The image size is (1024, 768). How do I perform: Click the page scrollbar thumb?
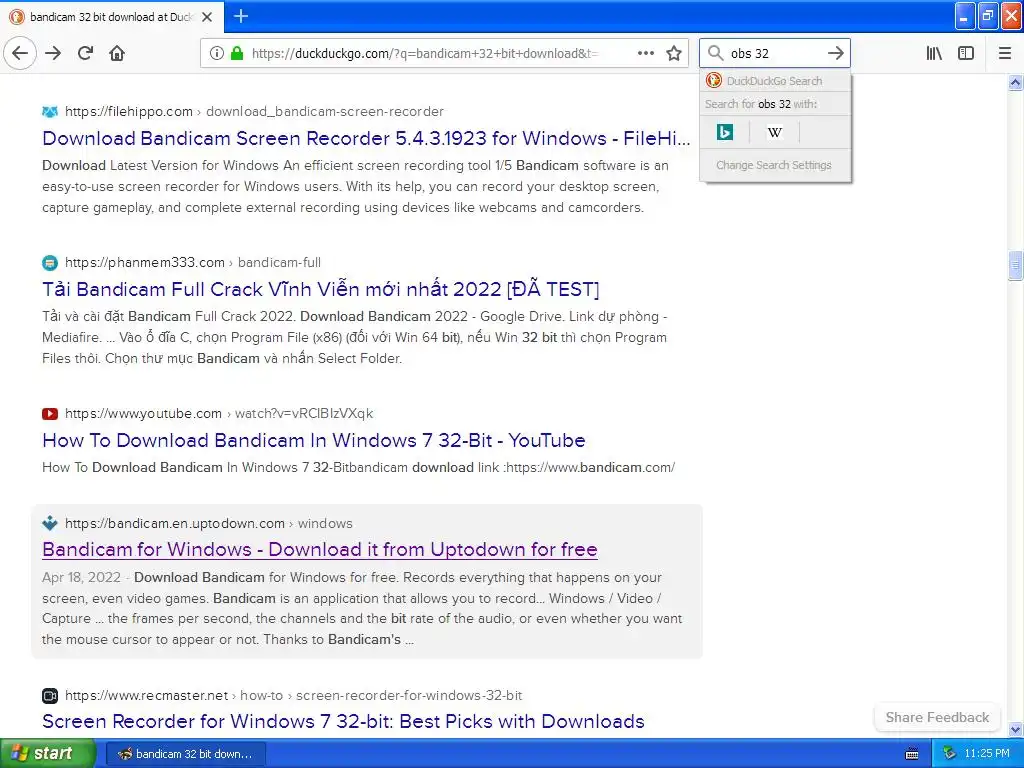1015,266
